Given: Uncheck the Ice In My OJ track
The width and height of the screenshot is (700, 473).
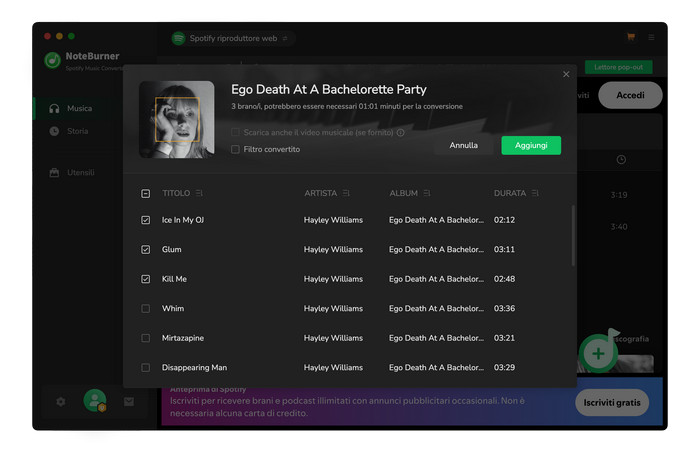Looking at the screenshot, I should pos(146,220).
